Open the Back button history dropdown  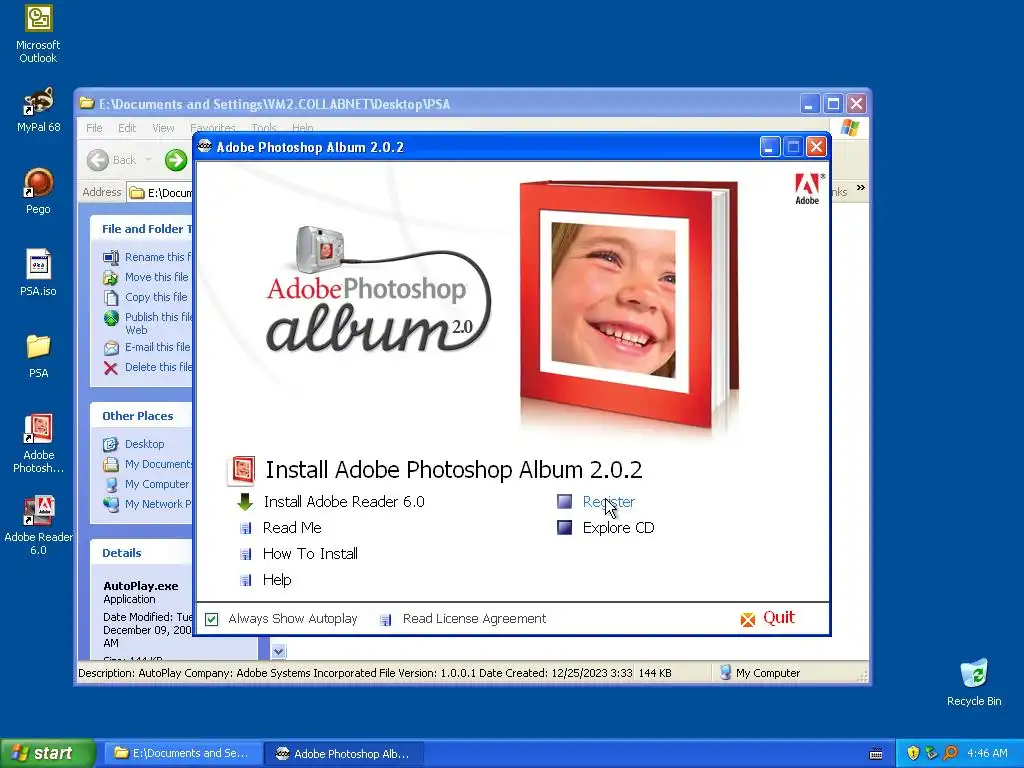pyautogui.click(x=148, y=160)
